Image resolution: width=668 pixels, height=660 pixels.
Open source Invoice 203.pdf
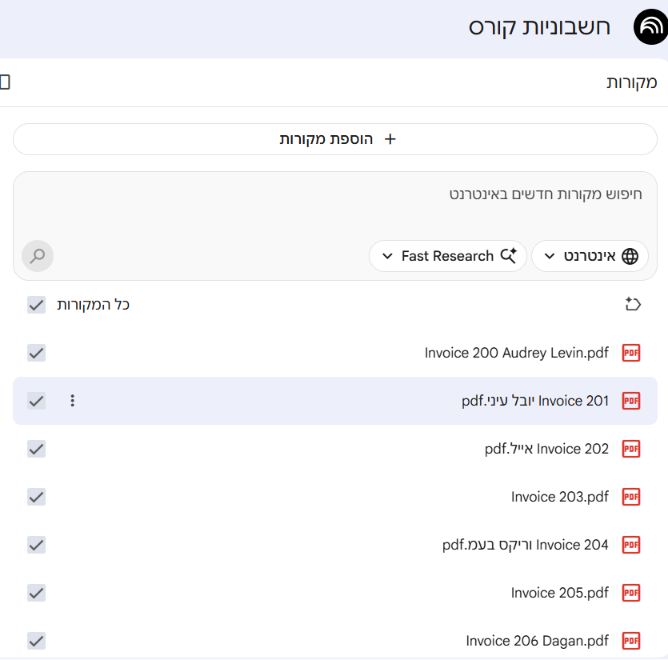click(560, 497)
